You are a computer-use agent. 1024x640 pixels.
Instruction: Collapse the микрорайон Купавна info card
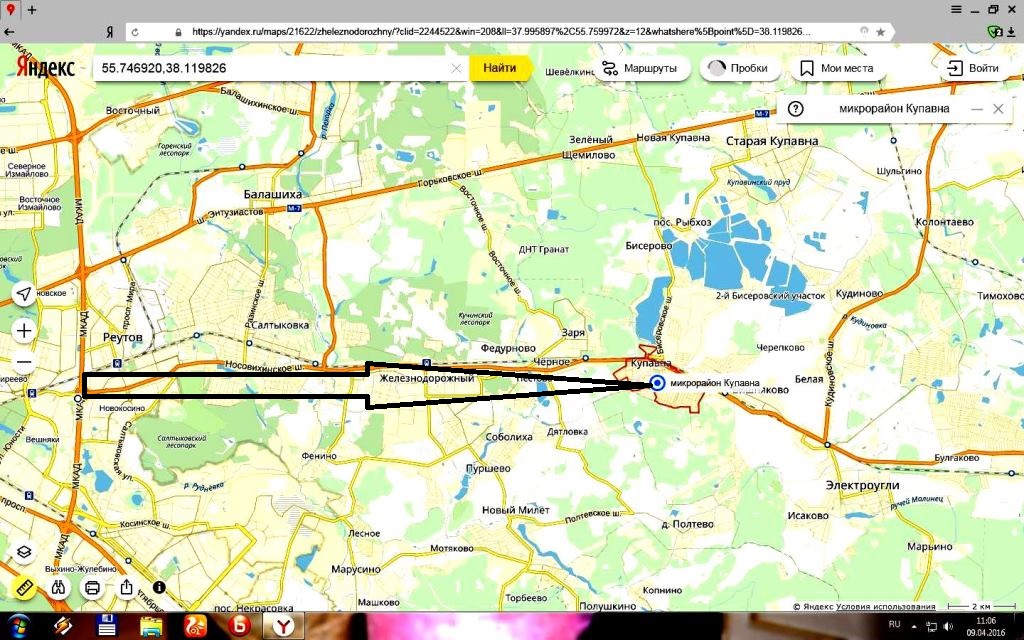tap(976, 109)
